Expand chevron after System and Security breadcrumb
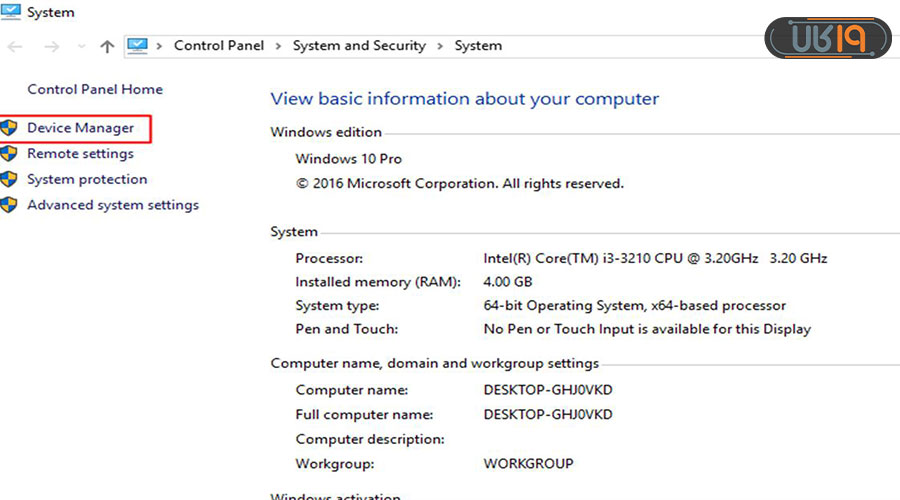The height and width of the screenshot is (500, 900). click(x=440, y=46)
